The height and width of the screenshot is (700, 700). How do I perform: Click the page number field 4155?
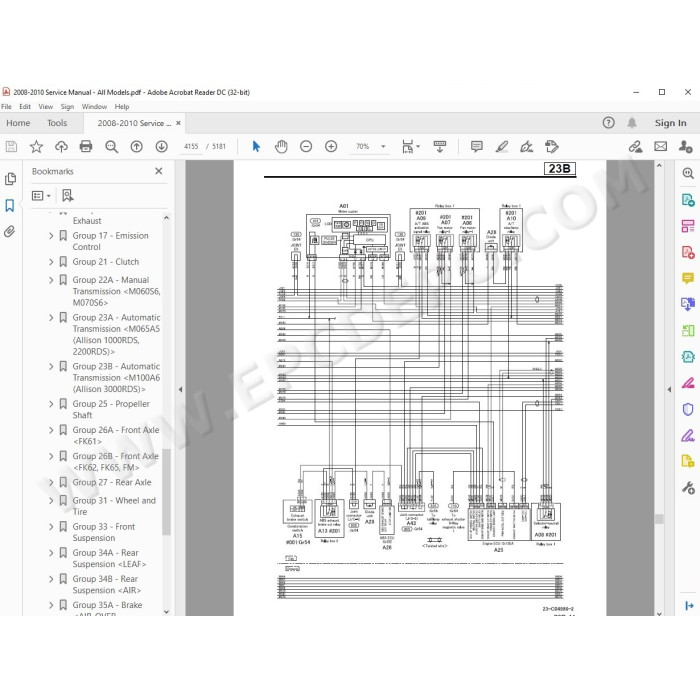tap(191, 146)
